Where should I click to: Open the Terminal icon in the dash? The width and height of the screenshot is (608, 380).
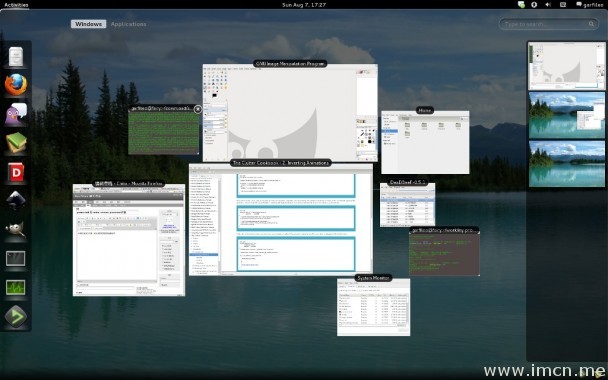[16, 259]
